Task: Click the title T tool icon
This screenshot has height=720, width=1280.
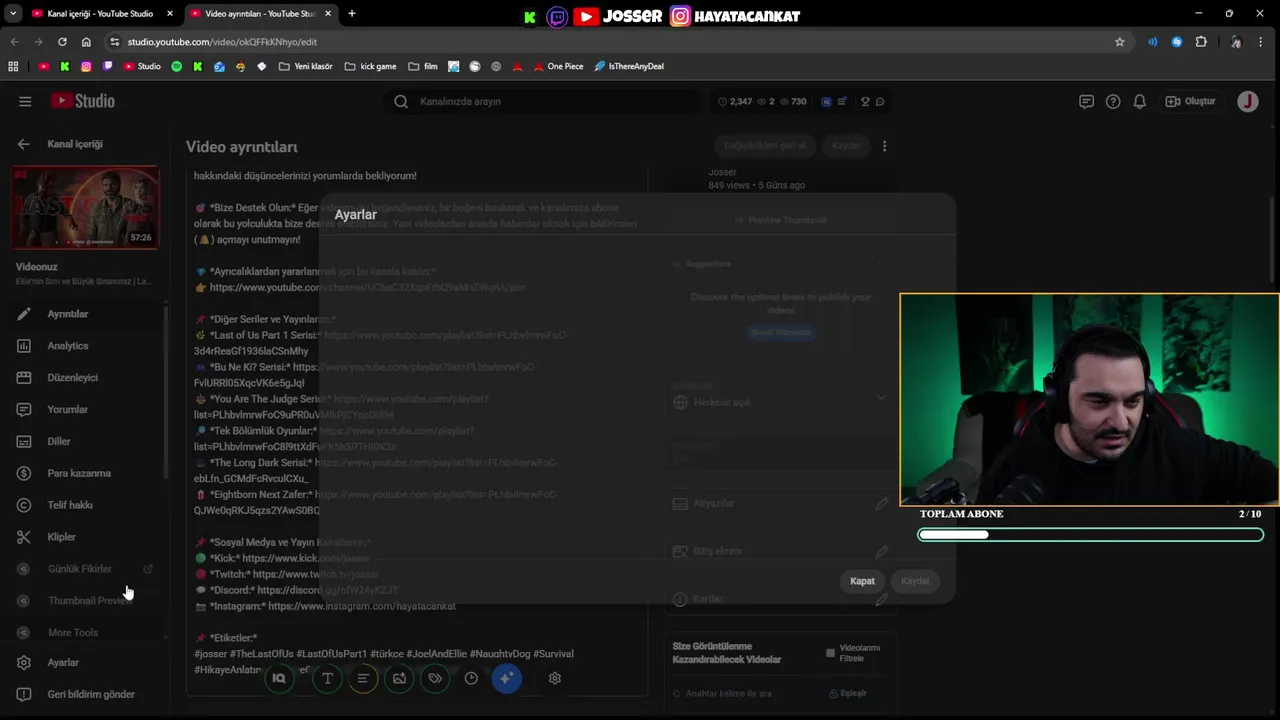Action: [x=327, y=678]
